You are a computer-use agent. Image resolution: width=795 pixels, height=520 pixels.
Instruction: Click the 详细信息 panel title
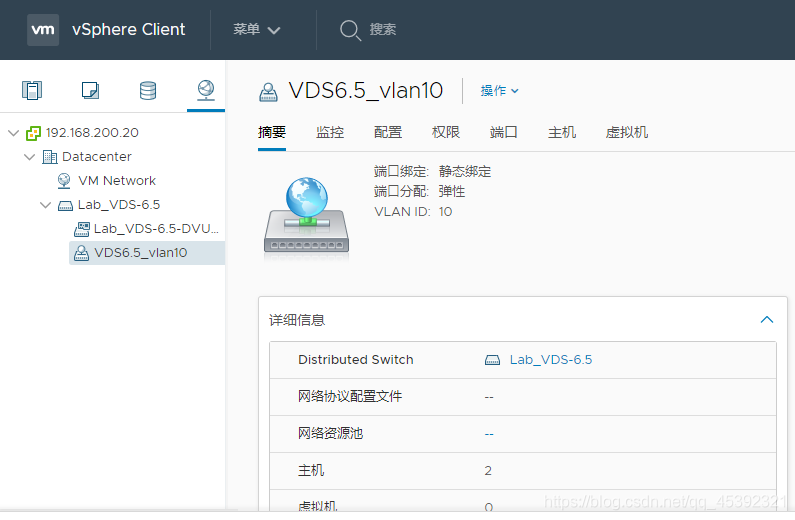[x=297, y=320]
